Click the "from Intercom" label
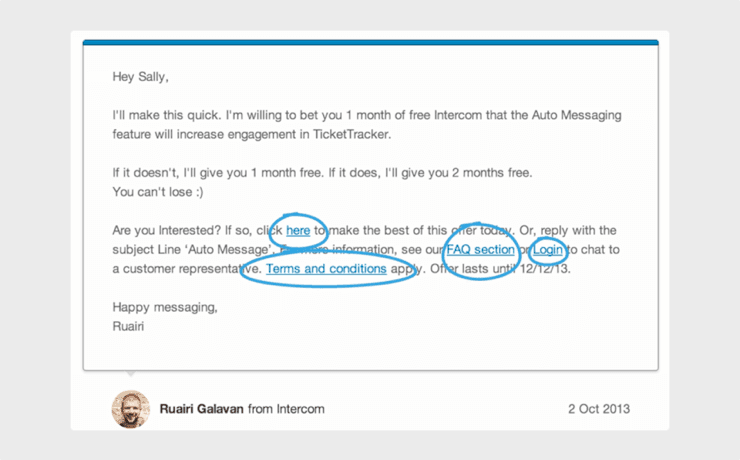Viewport: 740px width, 460px height. click(x=286, y=409)
